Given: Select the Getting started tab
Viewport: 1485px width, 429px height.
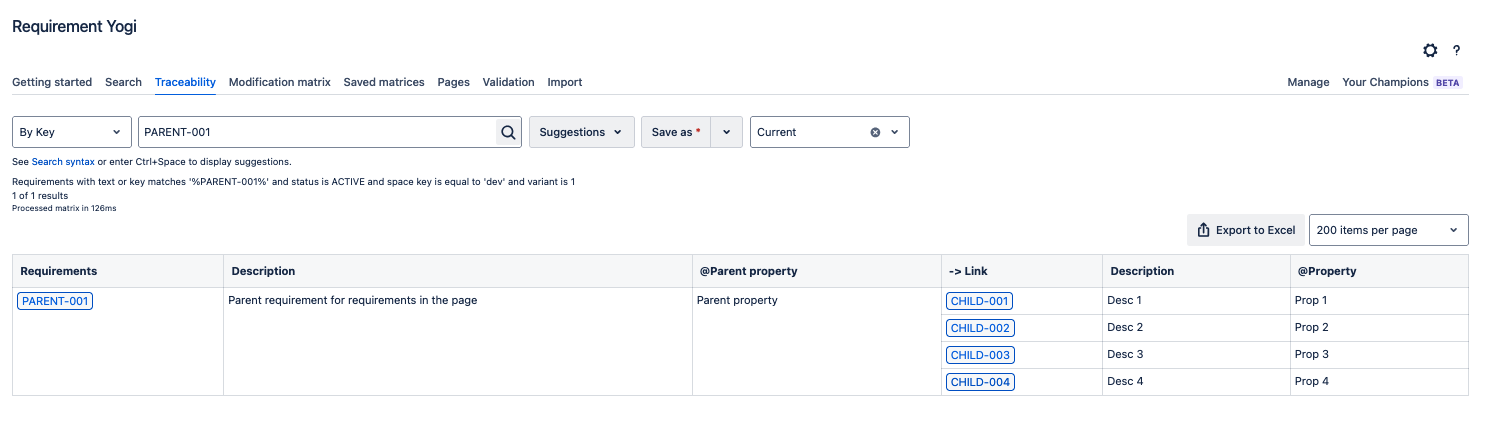Looking at the screenshot, I should click(x=52, y=82).
